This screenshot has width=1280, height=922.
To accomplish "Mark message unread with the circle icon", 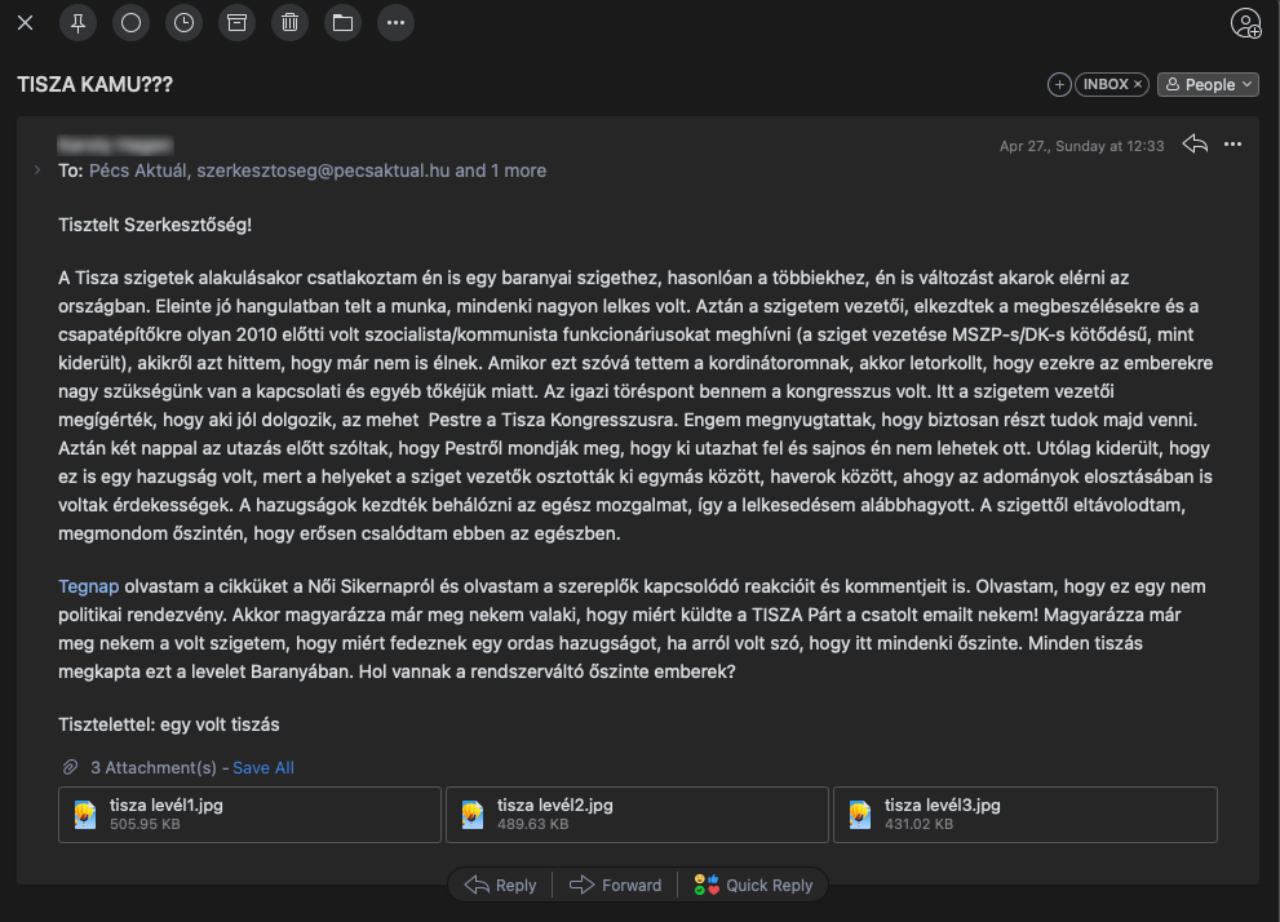I will click(131, 23).
